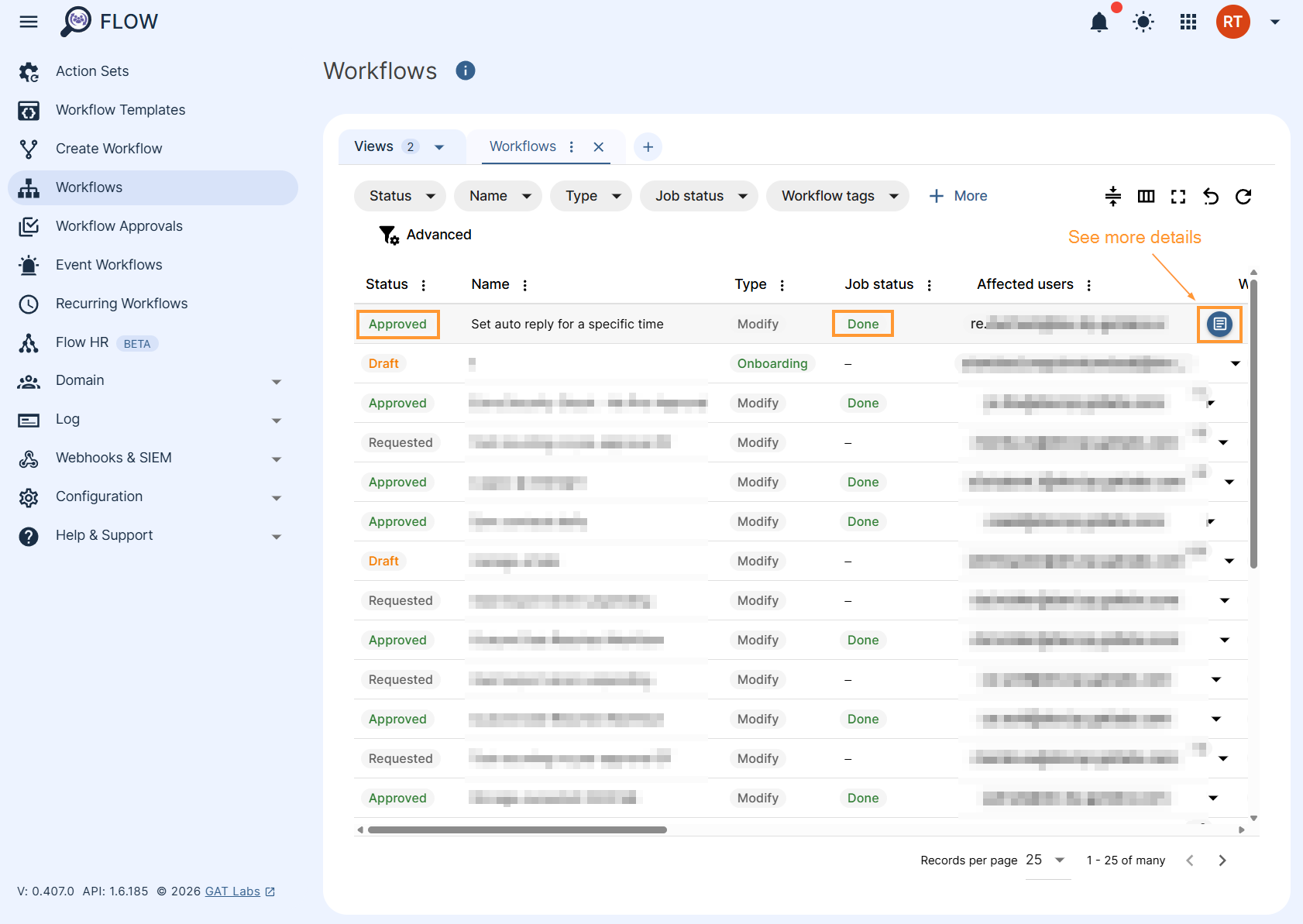Open the GAT Labs link in footer
The image size is (1303, 924).
pos(232,891)
